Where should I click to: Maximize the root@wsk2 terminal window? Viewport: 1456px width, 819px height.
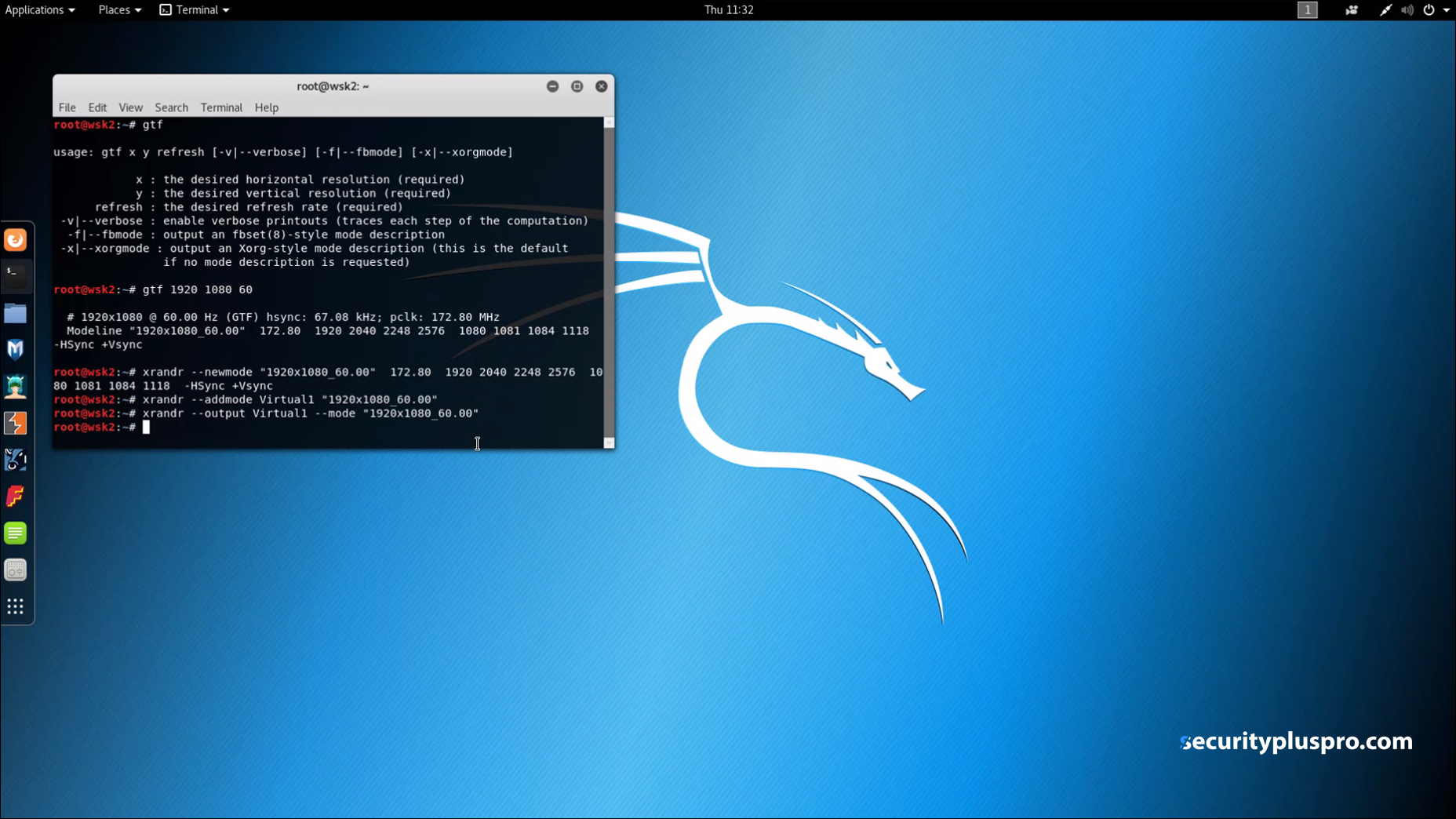[x=577, y=86]
